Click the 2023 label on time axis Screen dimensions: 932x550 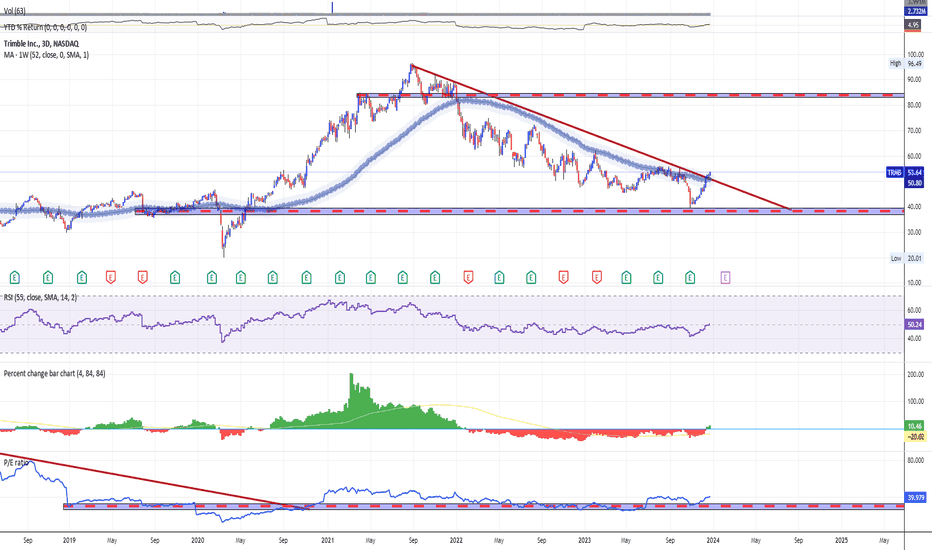click(x=585, y=540)
